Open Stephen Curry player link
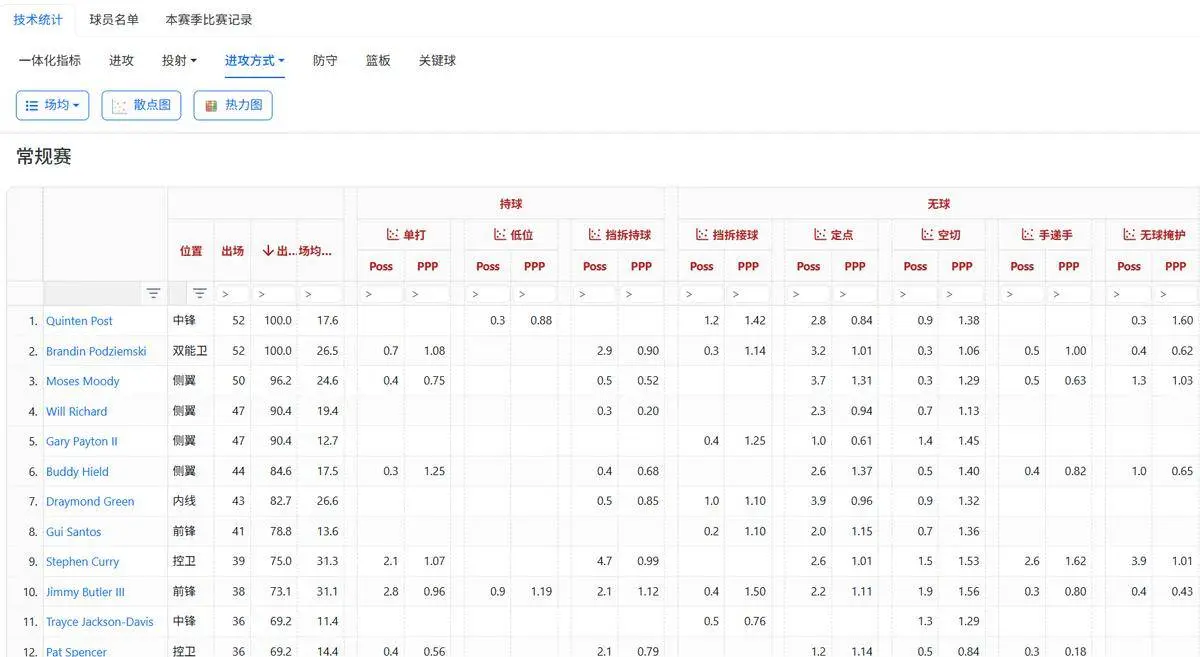Image resolution: width=1200 pixels, height=657 pixels. click(82, 562)
